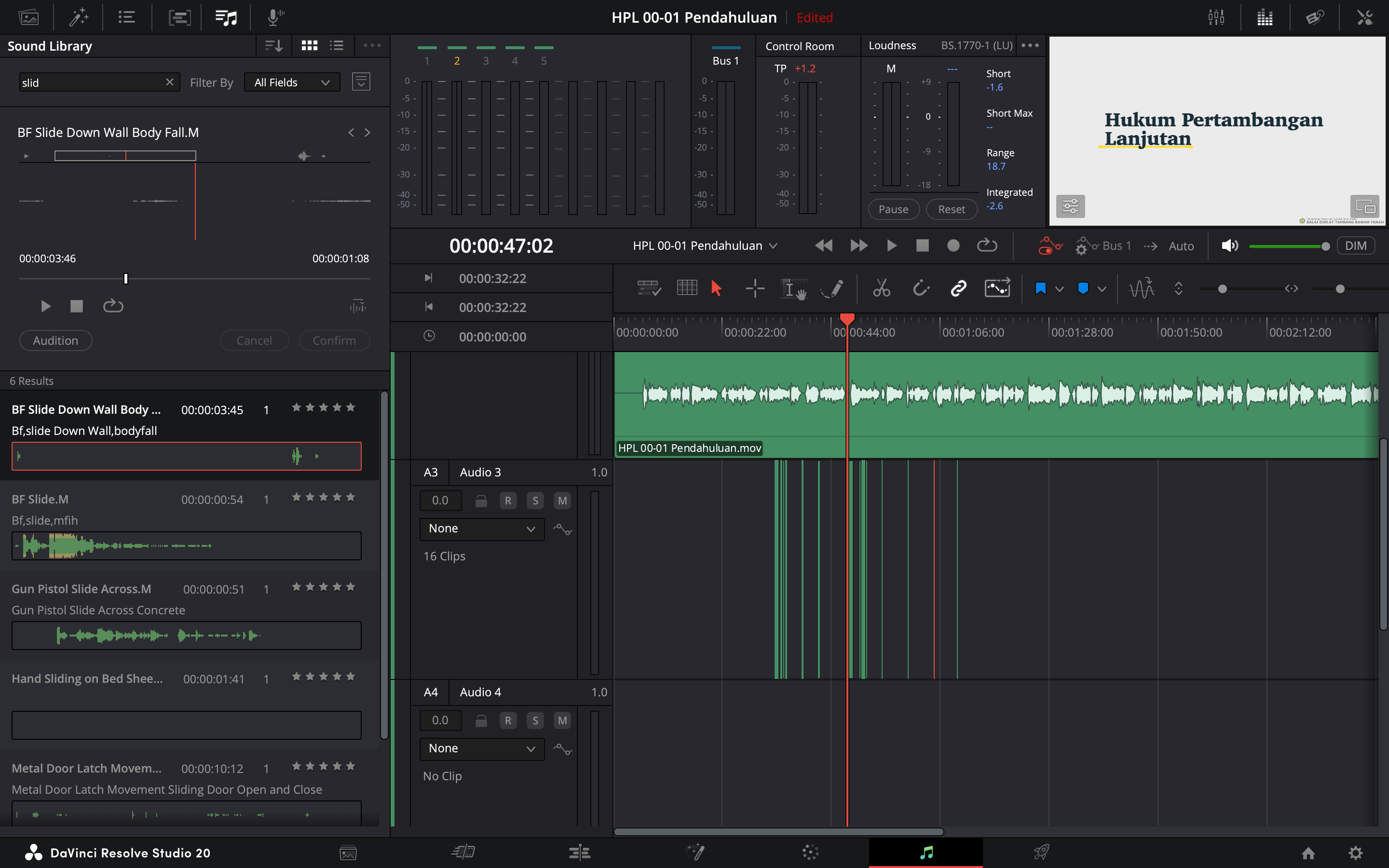Select the razor scissors tool
Viewport: 1389px width, 868px height.
coord(881,288)
